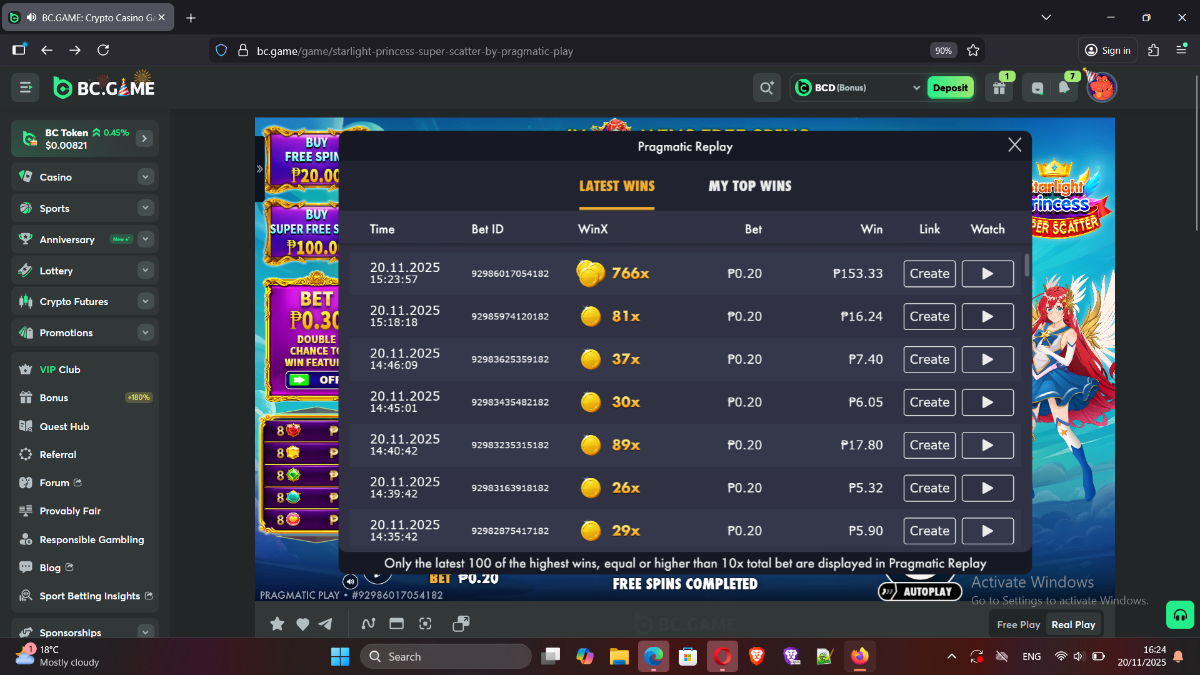Select Real Play mode
The height and width of the screenshot is (675, 1200).
click(x=1073, y=624)
